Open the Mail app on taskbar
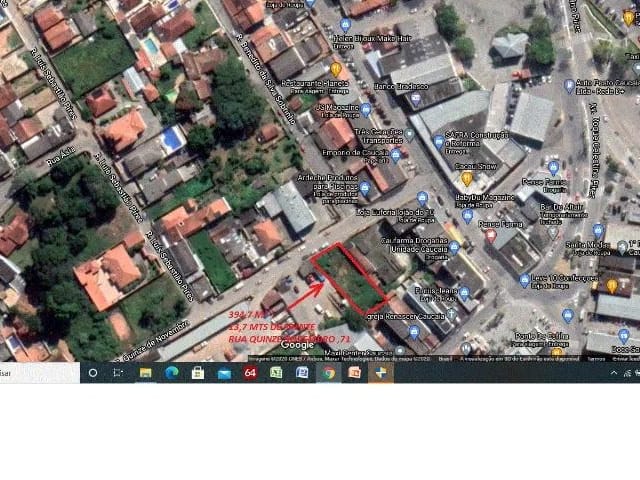The image size is (640, 480). [x=224, y=373]
